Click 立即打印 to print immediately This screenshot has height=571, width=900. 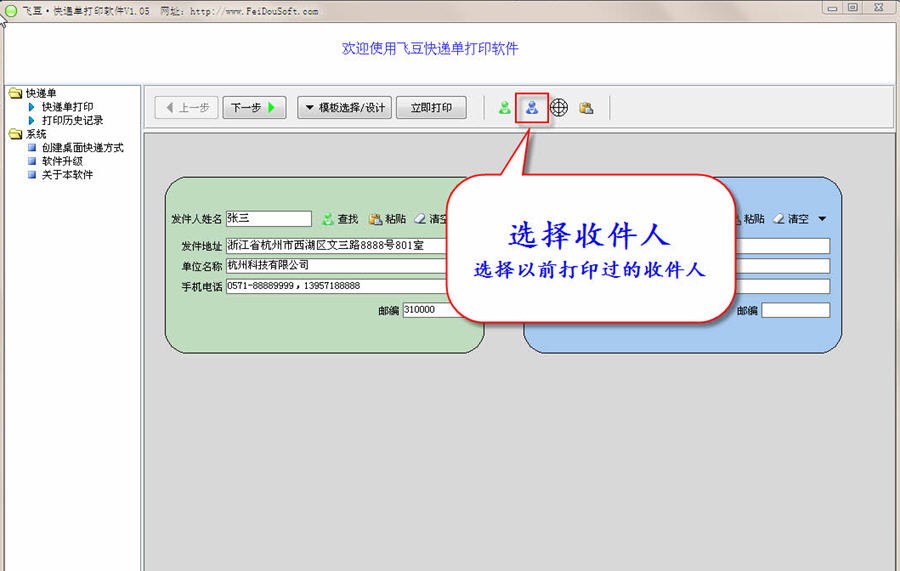coord(431,107)
